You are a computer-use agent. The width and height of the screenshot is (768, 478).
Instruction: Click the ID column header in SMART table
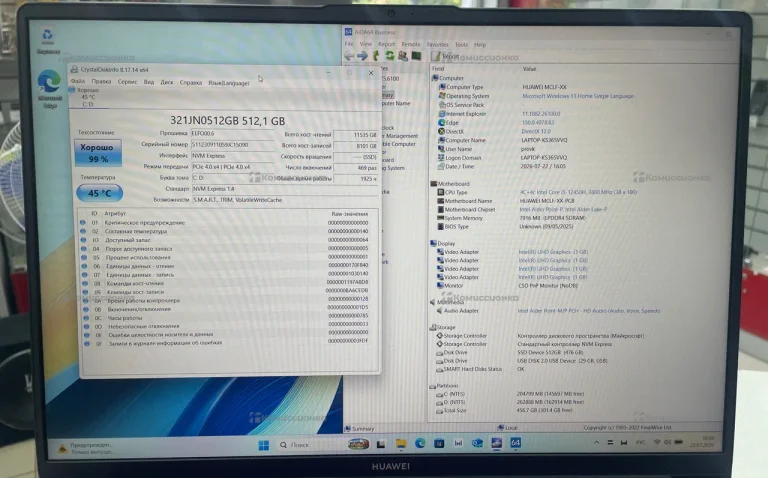[x=95, y=214]
